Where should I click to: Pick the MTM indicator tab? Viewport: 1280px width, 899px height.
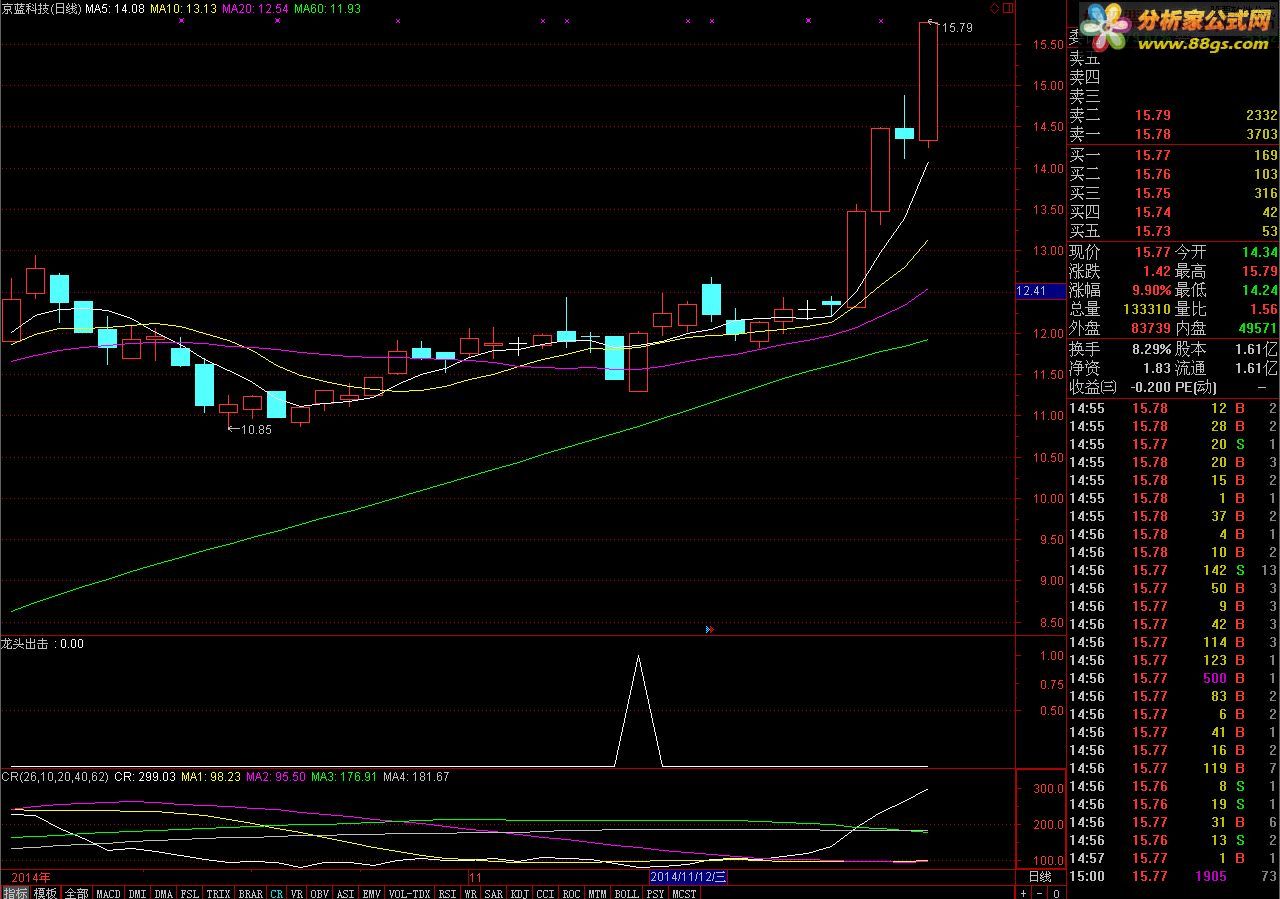click(x=598, y=892)
